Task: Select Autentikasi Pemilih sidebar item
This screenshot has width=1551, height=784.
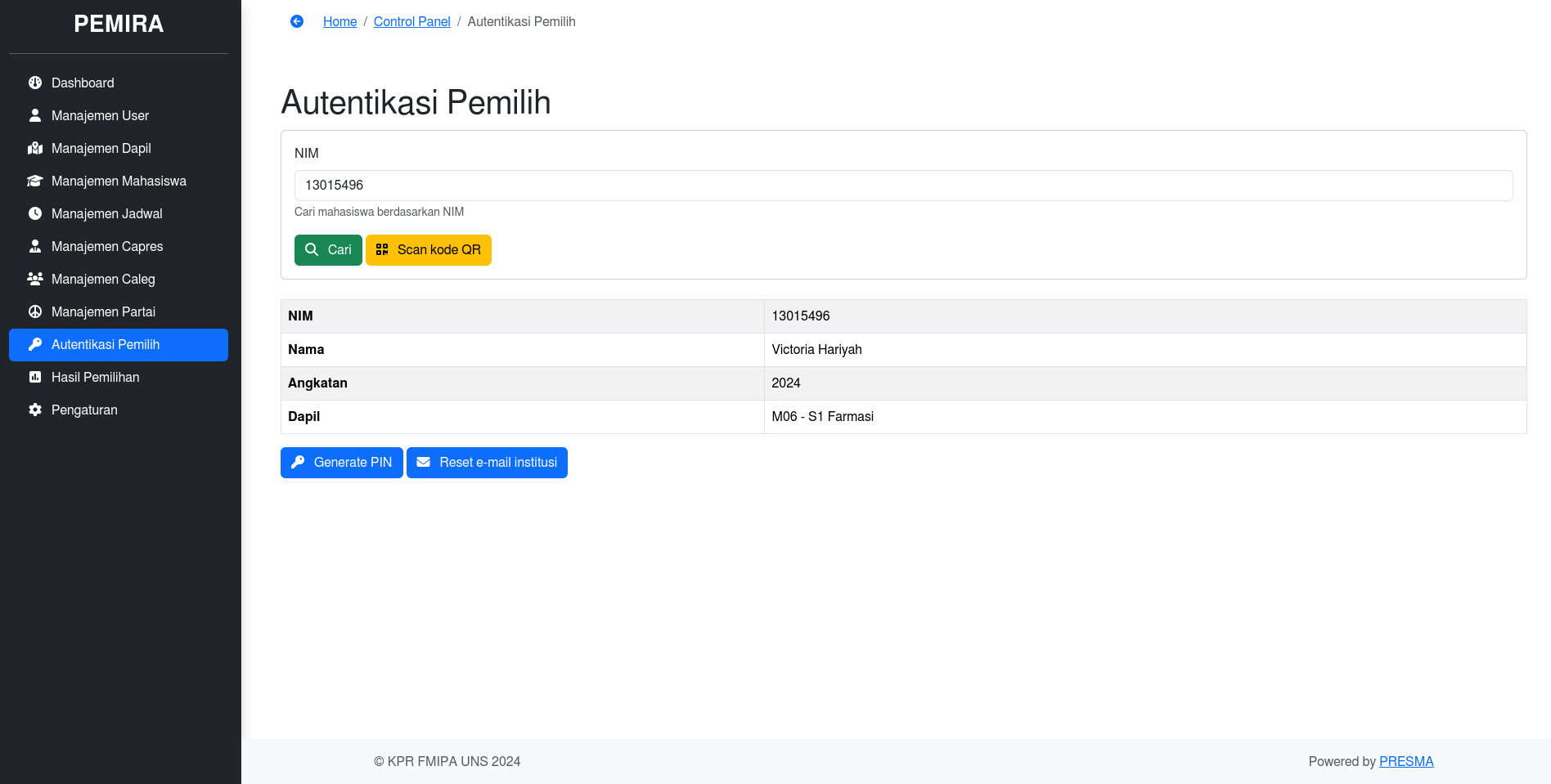Action: (x=106, y=344)
